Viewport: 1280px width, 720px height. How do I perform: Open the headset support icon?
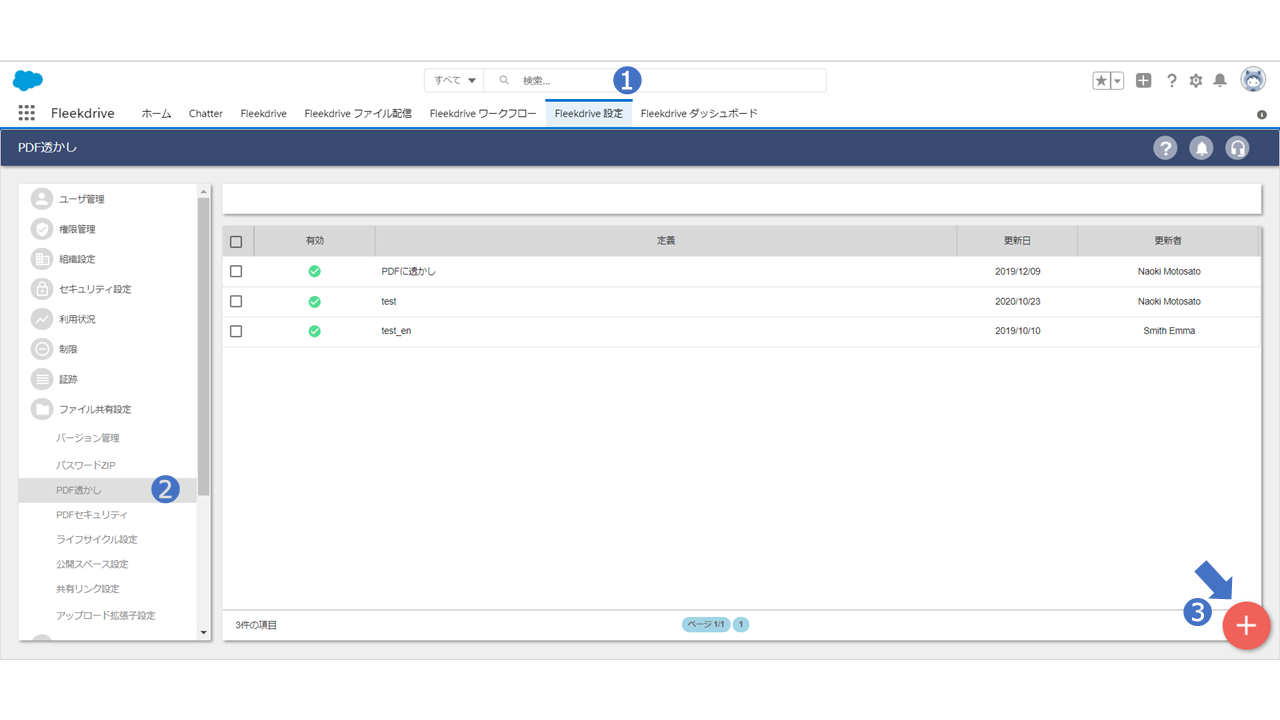tap(1237, 148)
